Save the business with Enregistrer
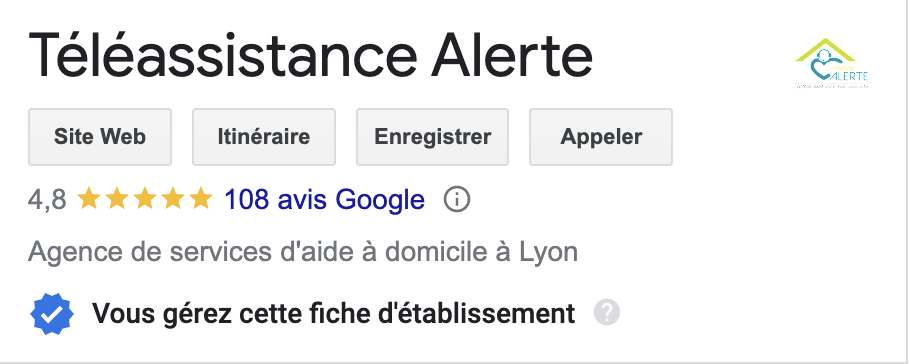This screenshot has width=910, height=364. (x=432, y=137)
